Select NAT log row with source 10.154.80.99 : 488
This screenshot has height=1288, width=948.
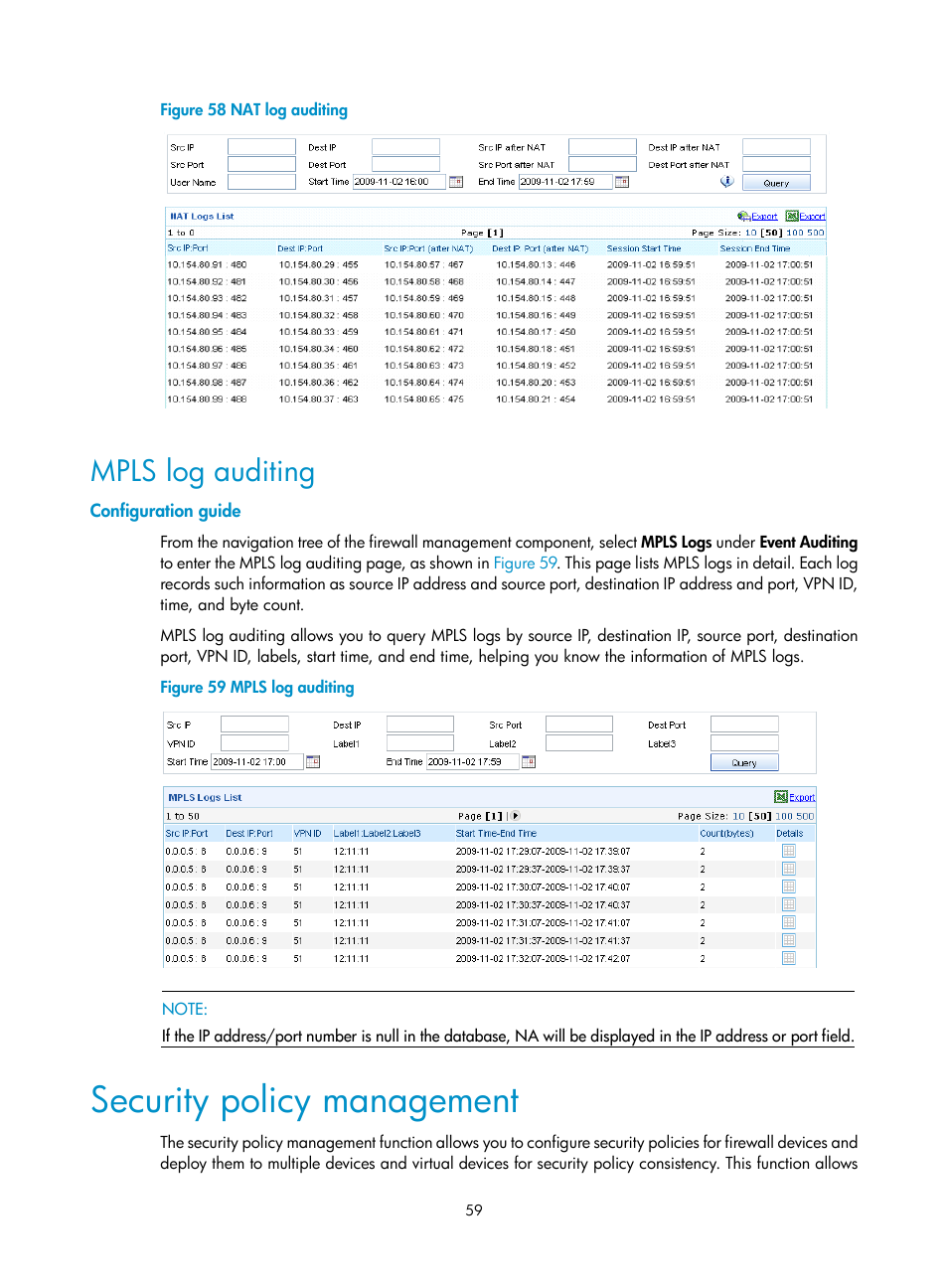click(496, 400)
